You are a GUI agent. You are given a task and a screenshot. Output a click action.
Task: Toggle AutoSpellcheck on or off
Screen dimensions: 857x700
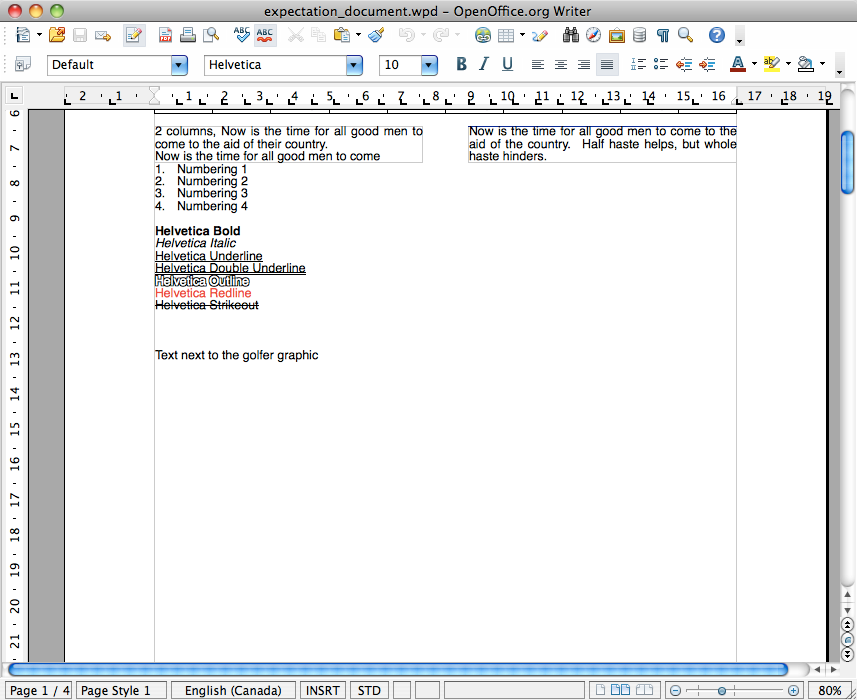click(265, 36)
